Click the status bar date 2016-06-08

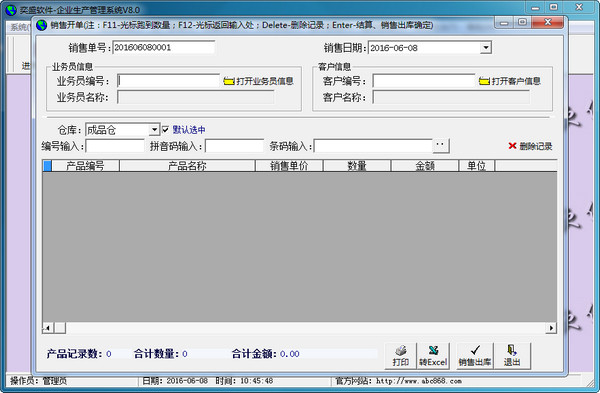tap(187, 381)
